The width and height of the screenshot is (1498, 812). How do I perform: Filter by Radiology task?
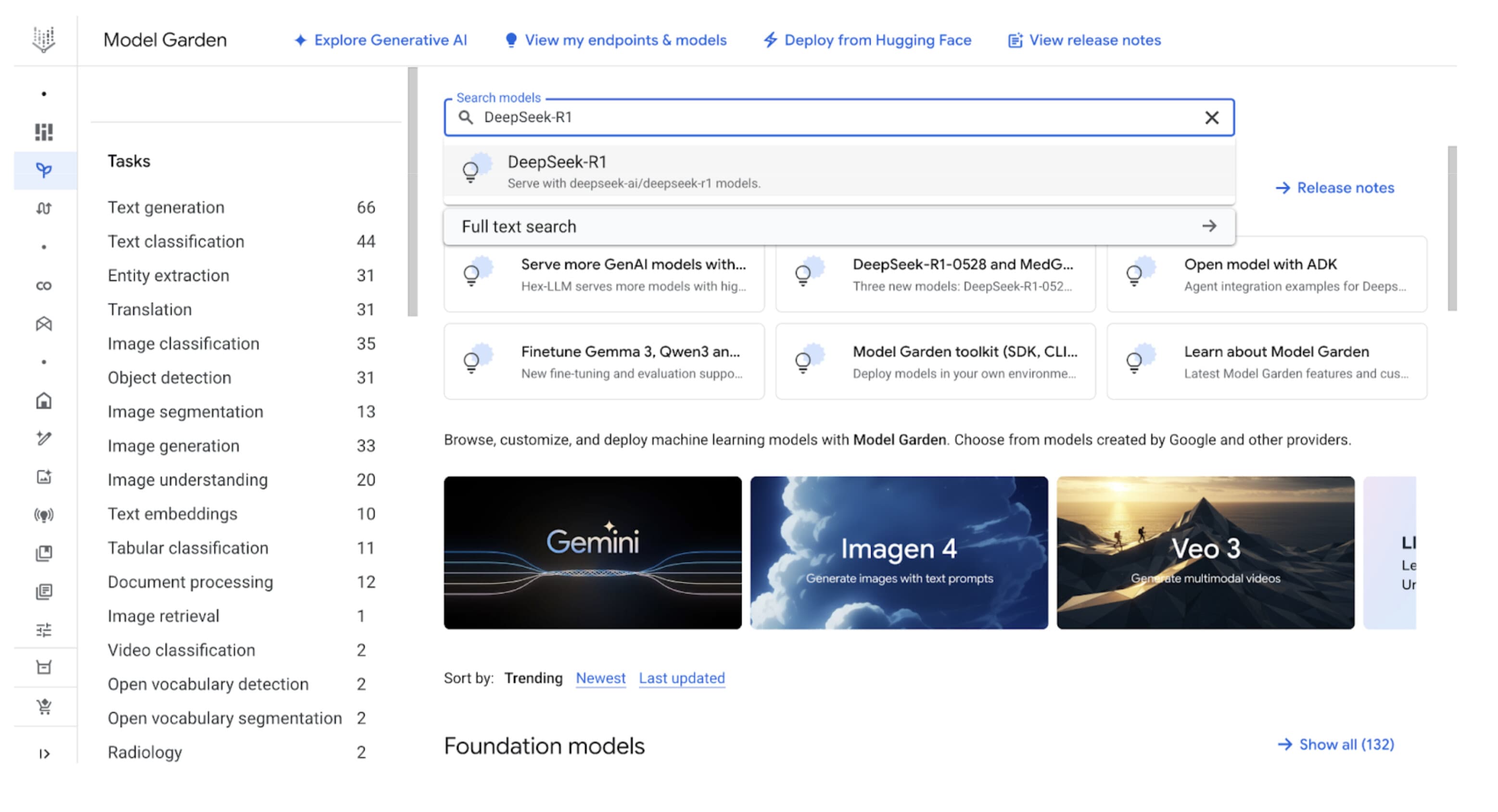tap(241, 752)
